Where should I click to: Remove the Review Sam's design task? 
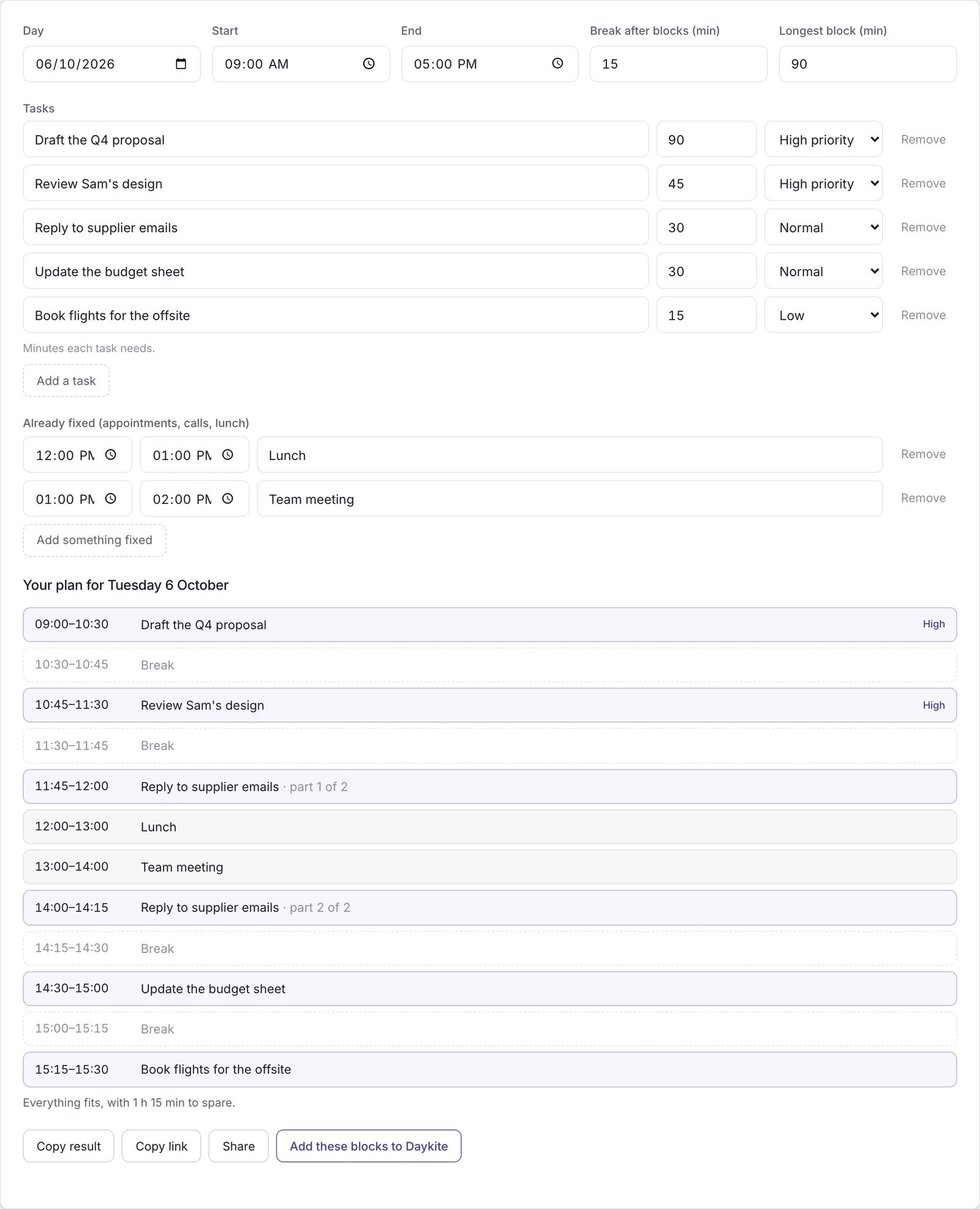[x=923, y=183]
